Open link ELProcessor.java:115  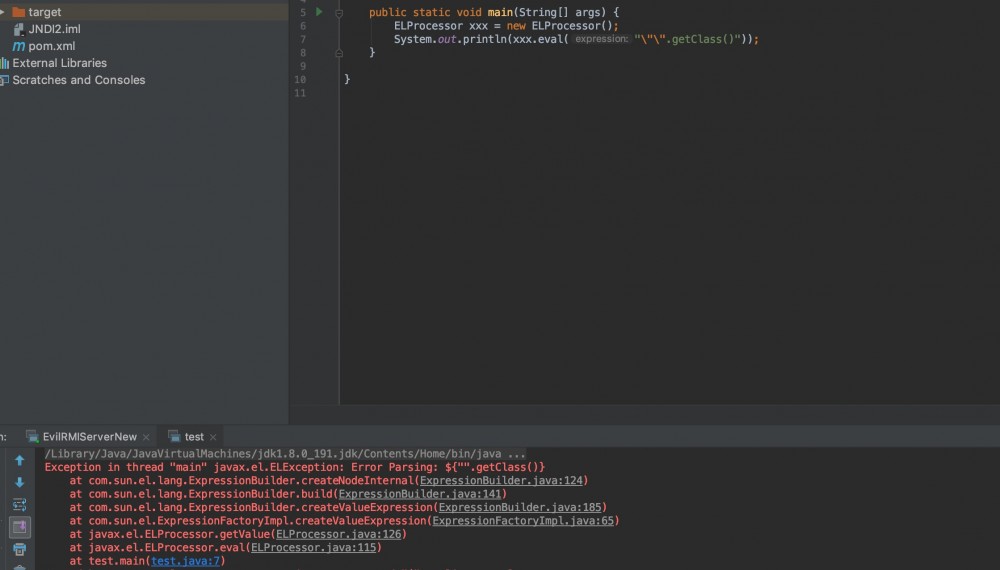tap(313, 548)
